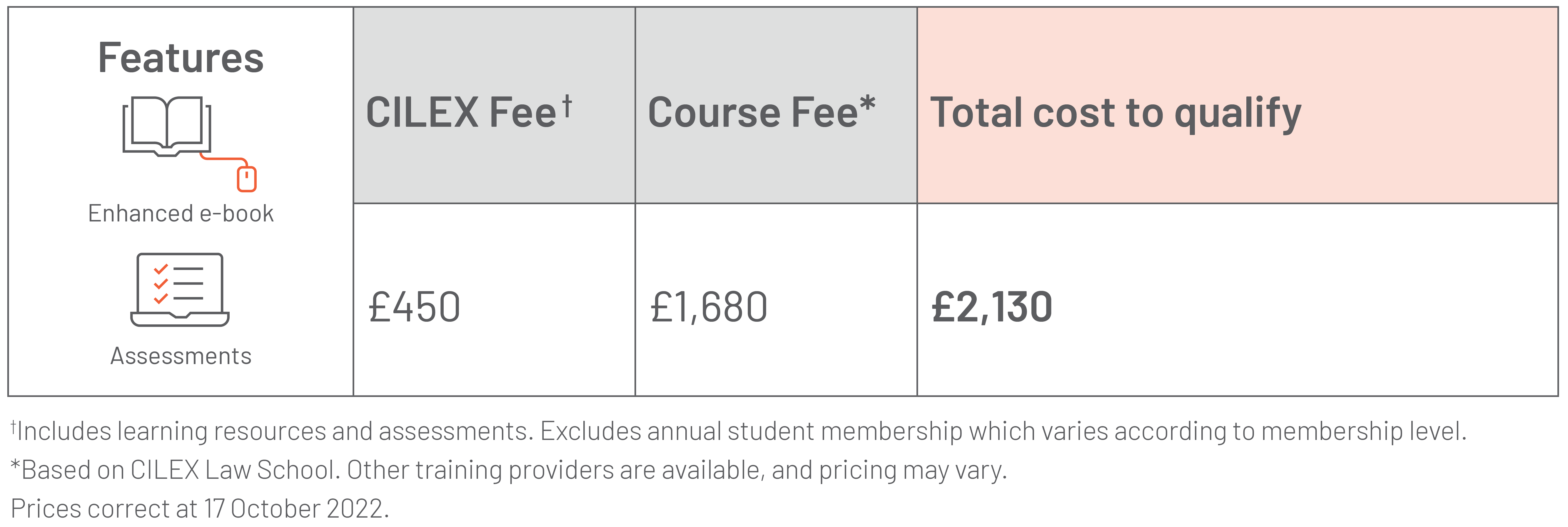Click the grey CILEX Fee header cell background
Viewport: 1568px width, 527px height.
[x=494, y=105]
